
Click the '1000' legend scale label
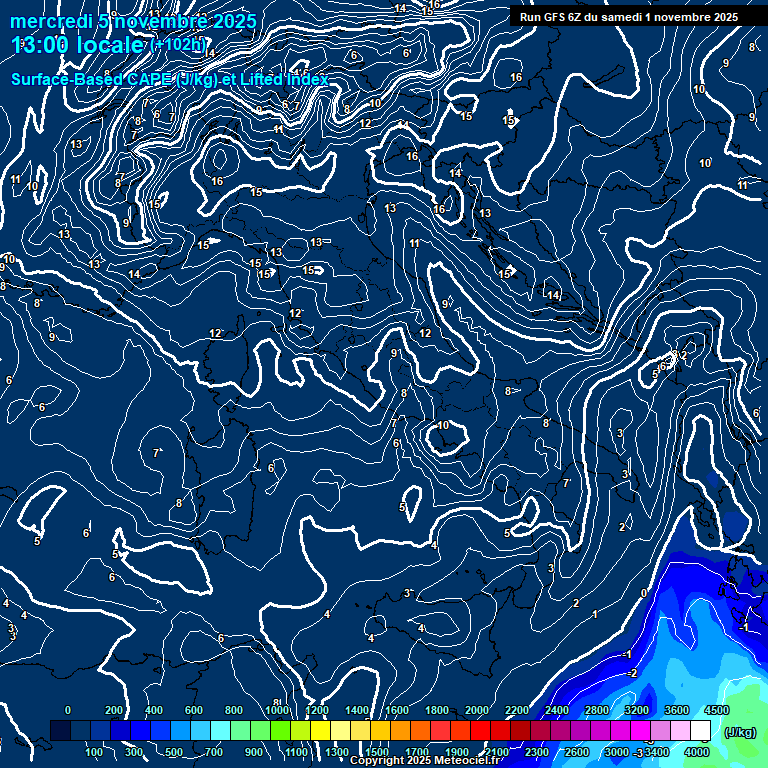(x=277, y=710)
